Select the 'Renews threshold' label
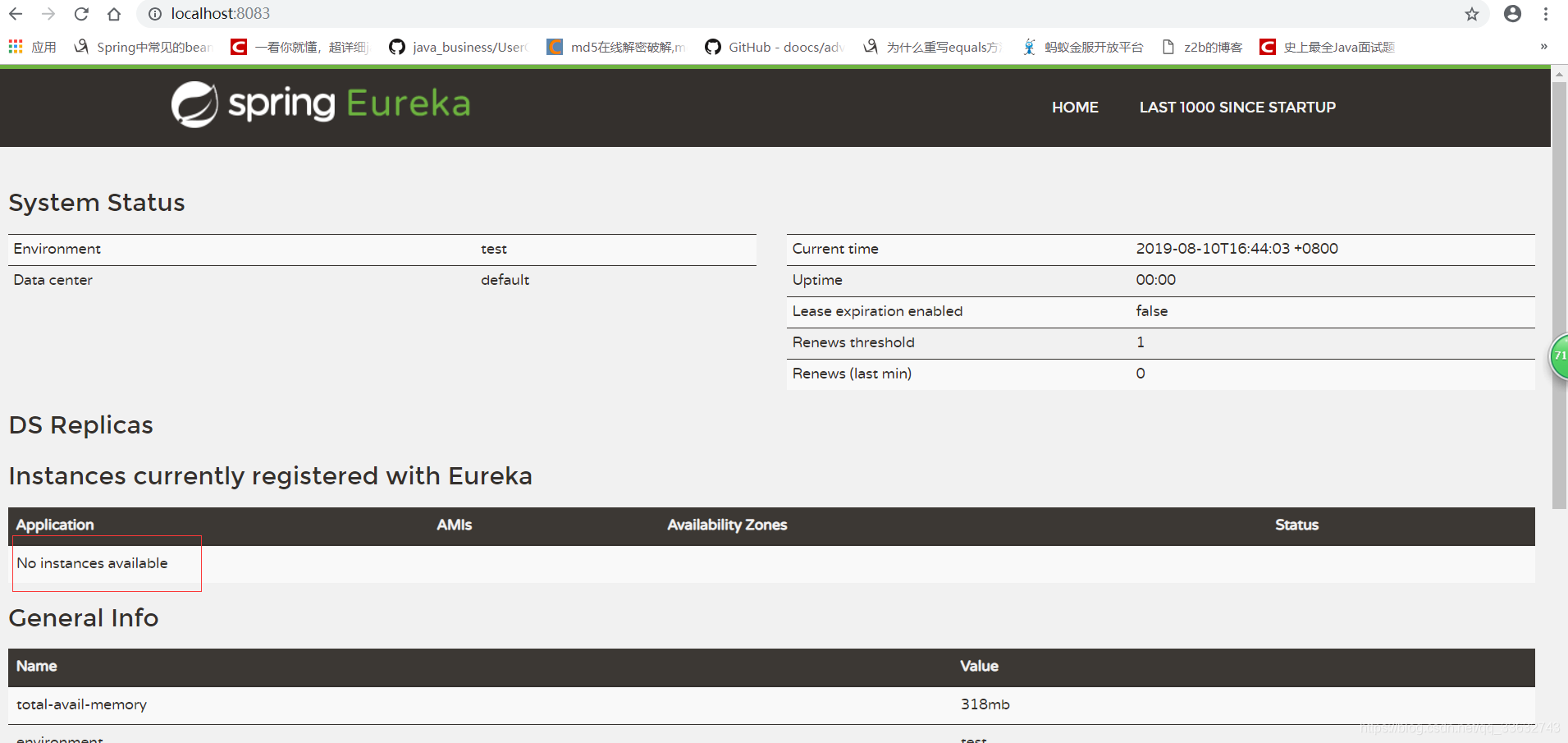Image resolution: width=1568 pixels, height=743 pixels. coord(853,342)
